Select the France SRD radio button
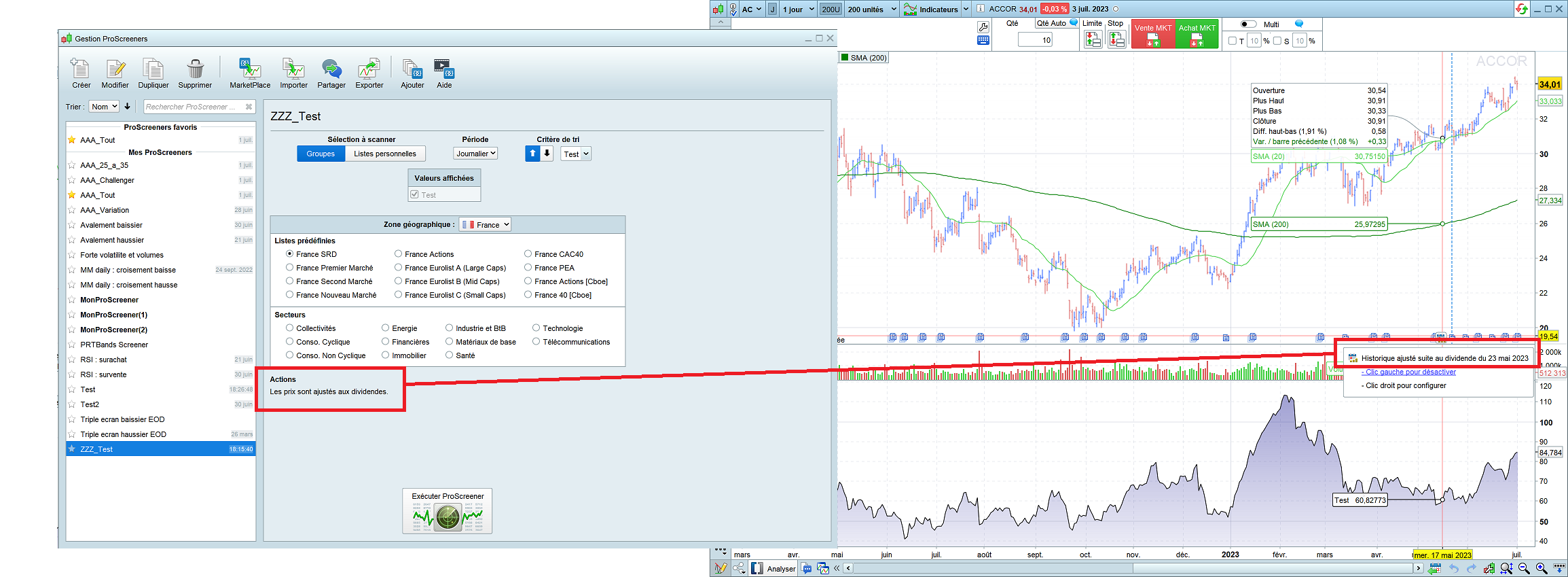 (x=290, y=254)
